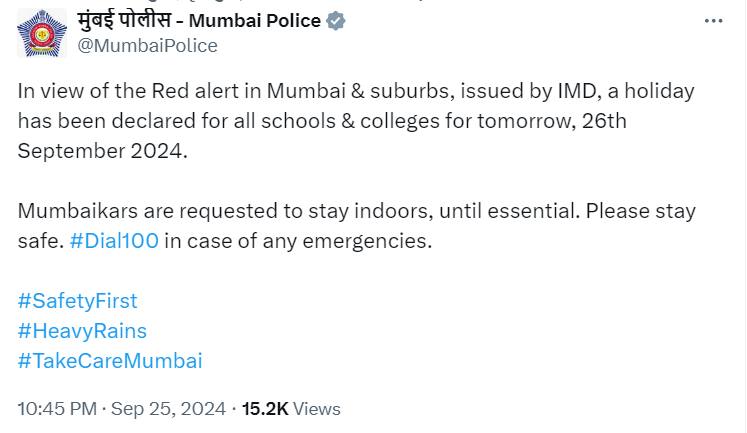Click the Views label beside the count
The image size is (747, 433).
coord(317,409)
